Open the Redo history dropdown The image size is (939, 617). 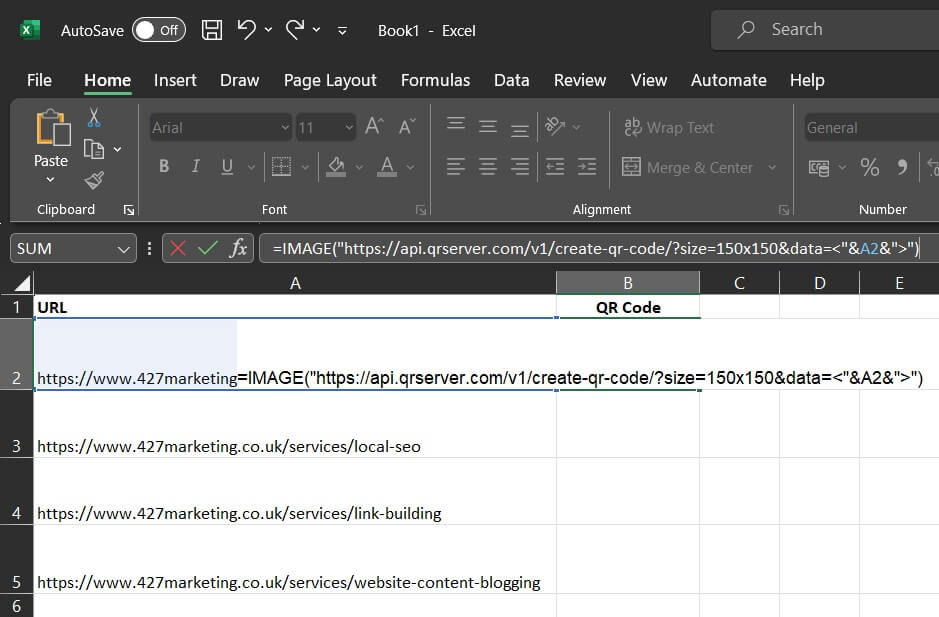[316, 29]
